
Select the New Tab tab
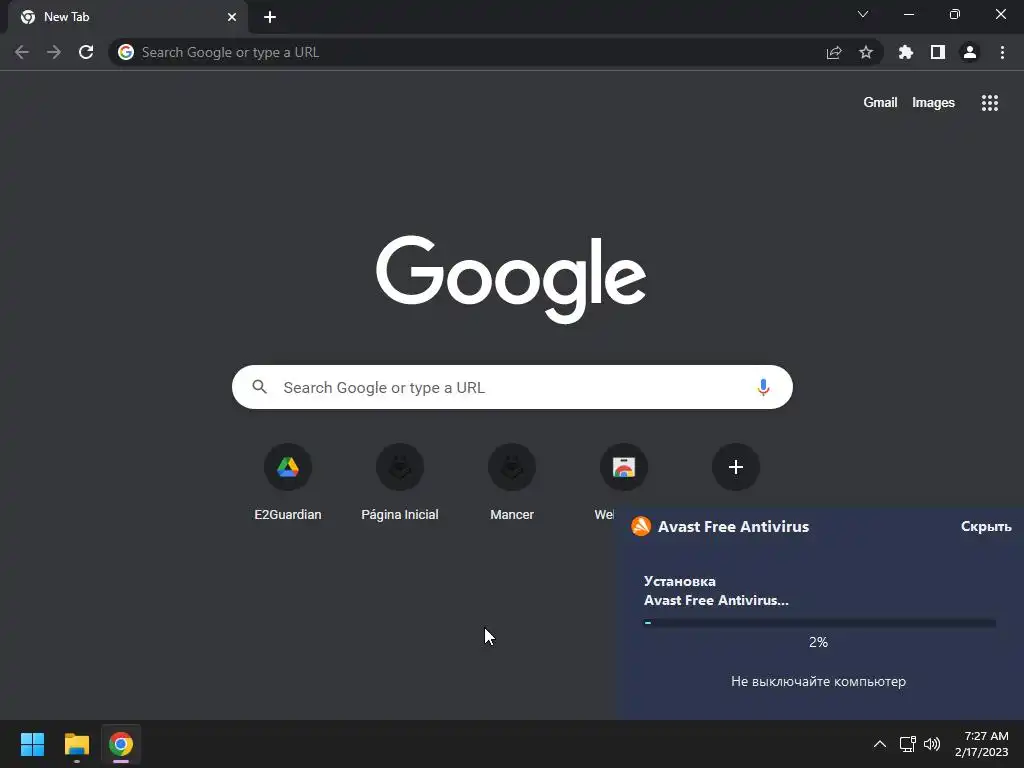click(x=127, y=17)
